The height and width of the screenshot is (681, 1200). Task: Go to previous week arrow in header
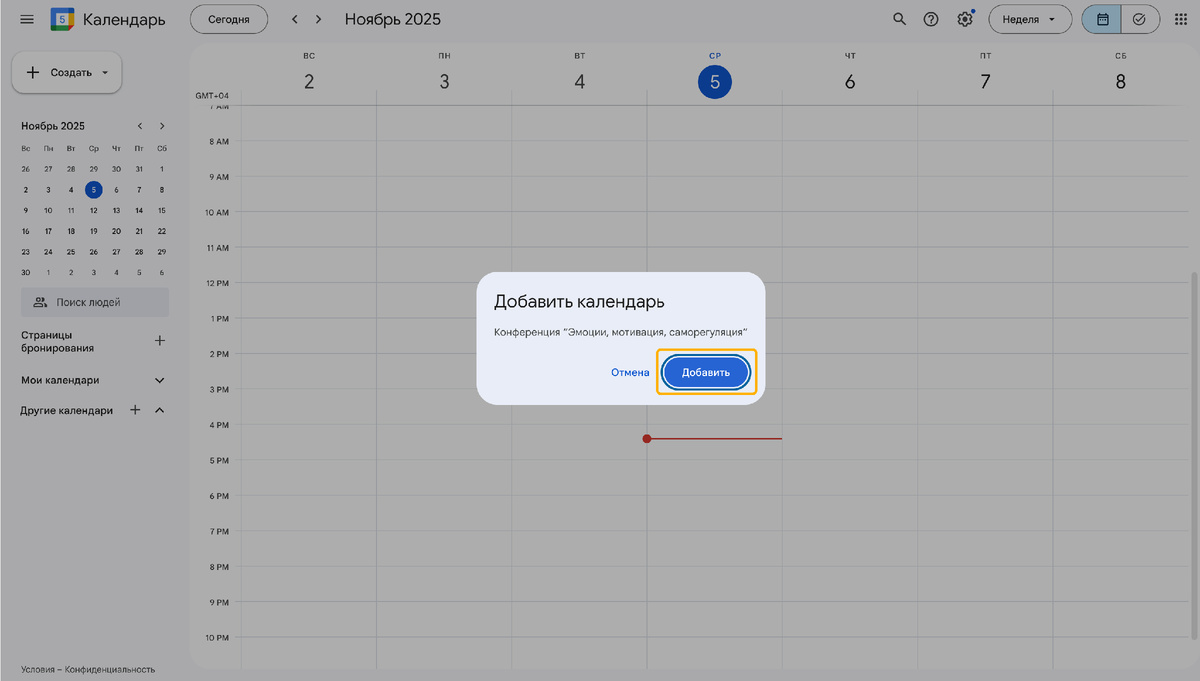pos(294,19)
